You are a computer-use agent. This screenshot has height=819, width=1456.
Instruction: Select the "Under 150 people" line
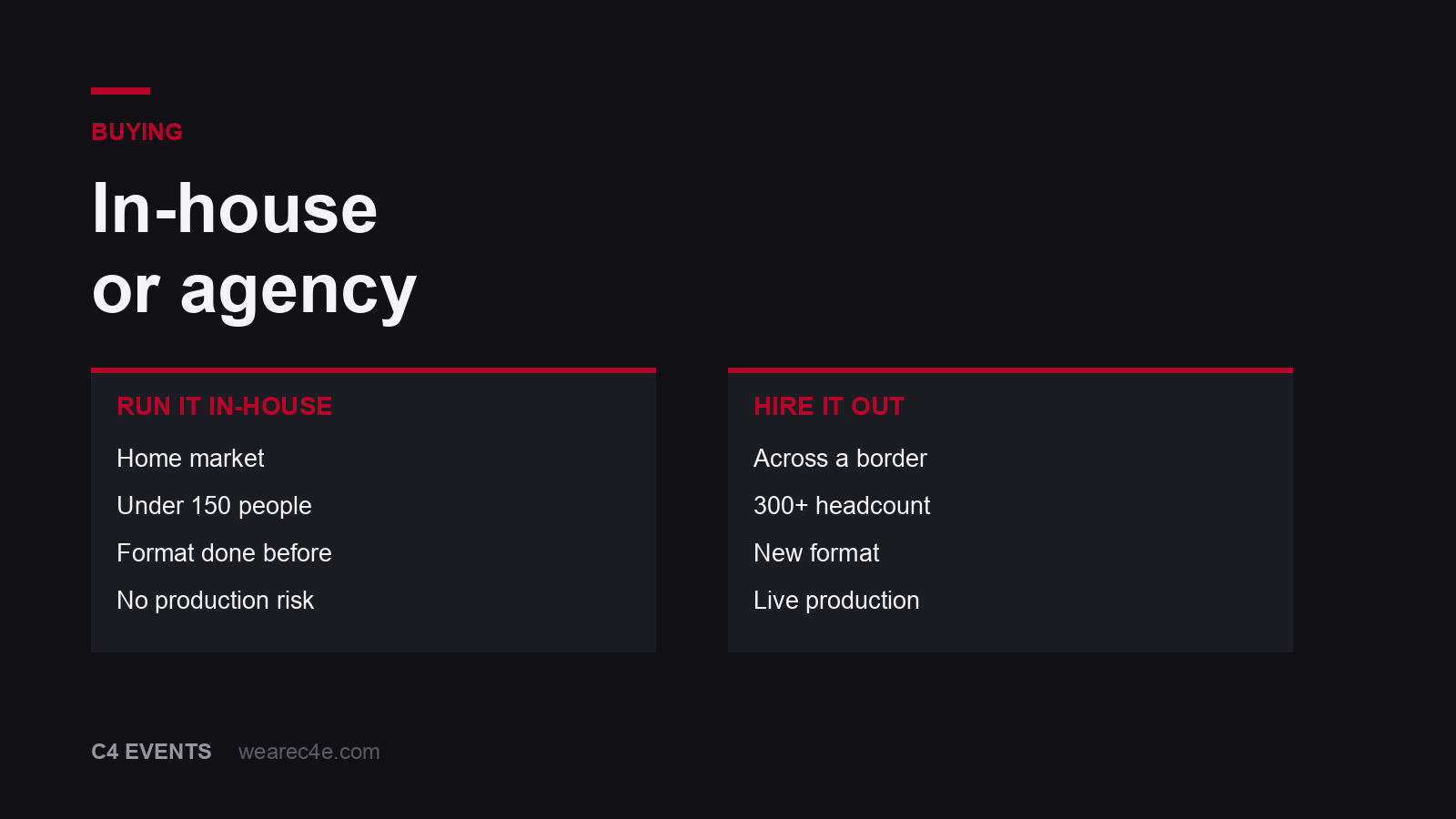click(214, 506)
